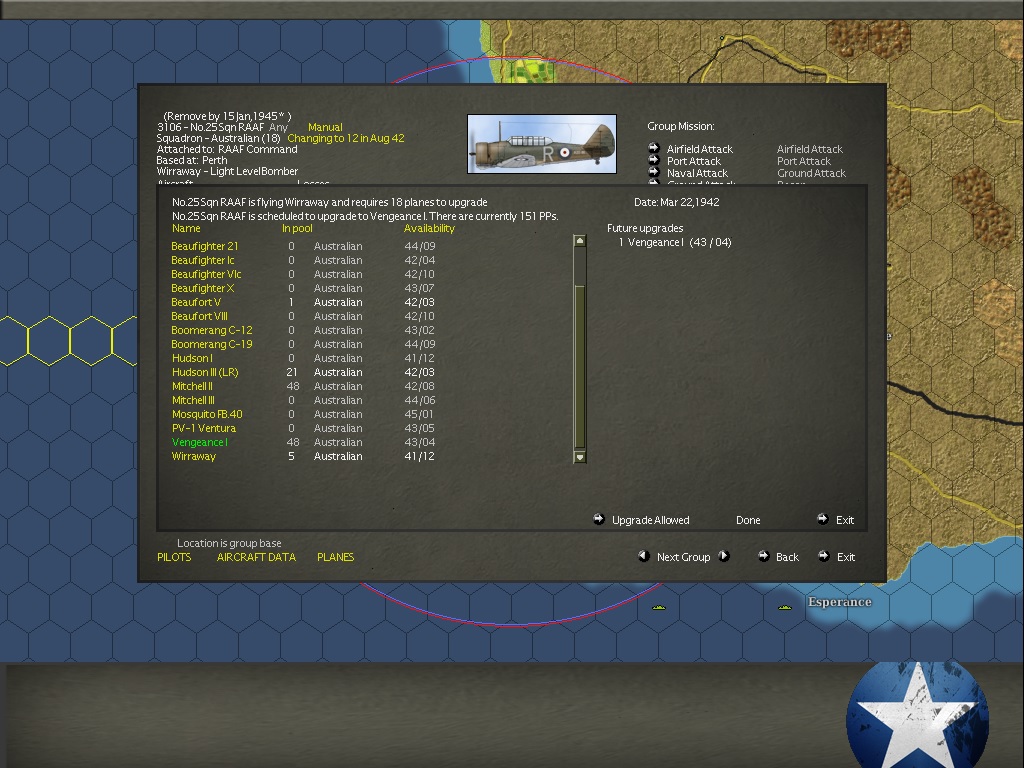Click the arrow icon beside Back
This screenshot has width=1024, height=768.
(x=763, y=556)
